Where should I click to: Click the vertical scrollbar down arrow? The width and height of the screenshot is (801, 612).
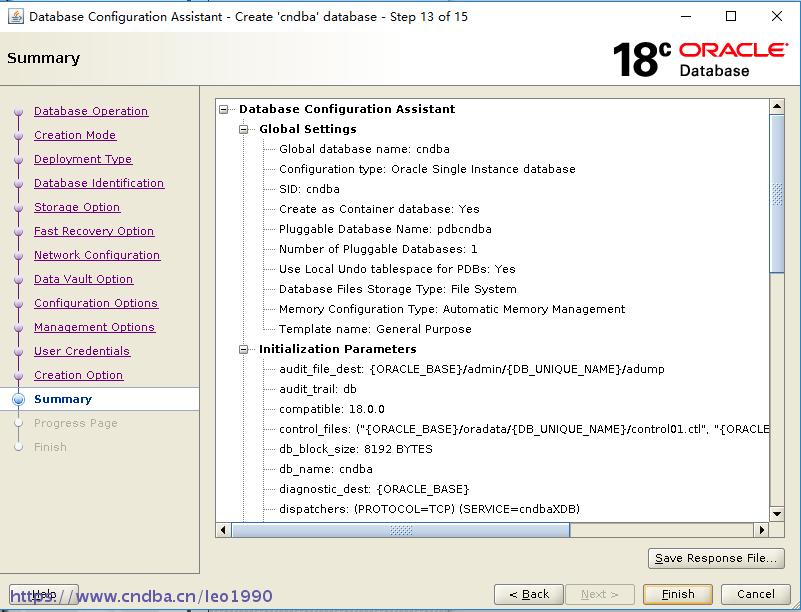click(776, 514)
